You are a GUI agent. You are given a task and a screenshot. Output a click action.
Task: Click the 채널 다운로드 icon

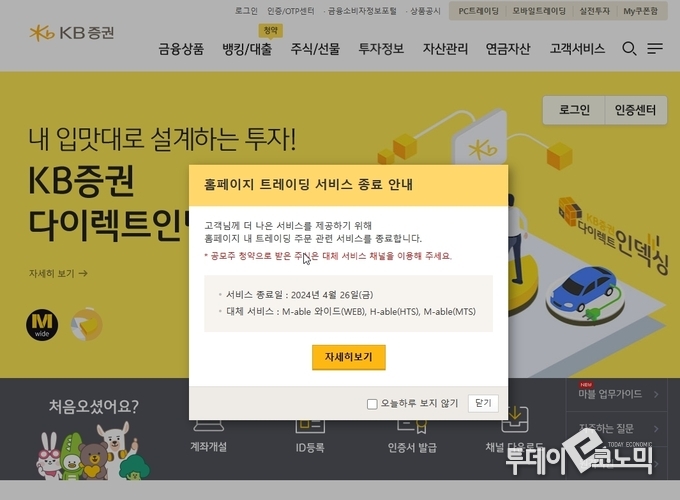click(x=515, y=419)
